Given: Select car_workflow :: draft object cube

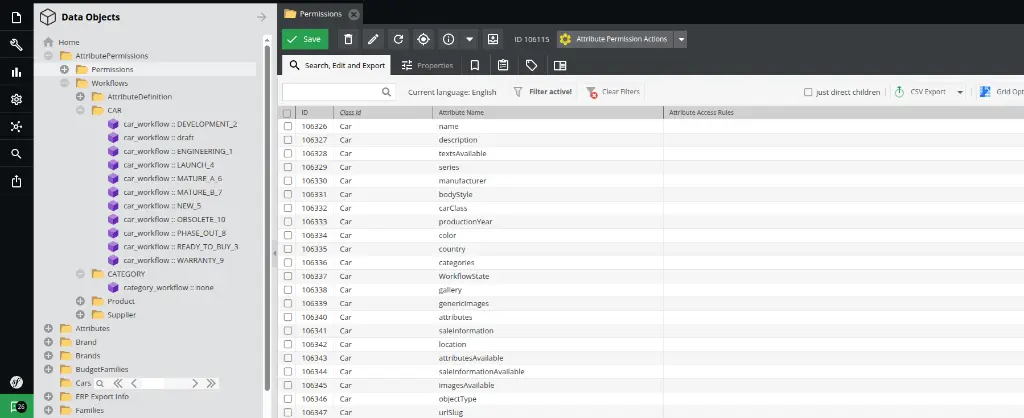Looking at the screenshot, I should pyautogui.click(x=114, y=137).
